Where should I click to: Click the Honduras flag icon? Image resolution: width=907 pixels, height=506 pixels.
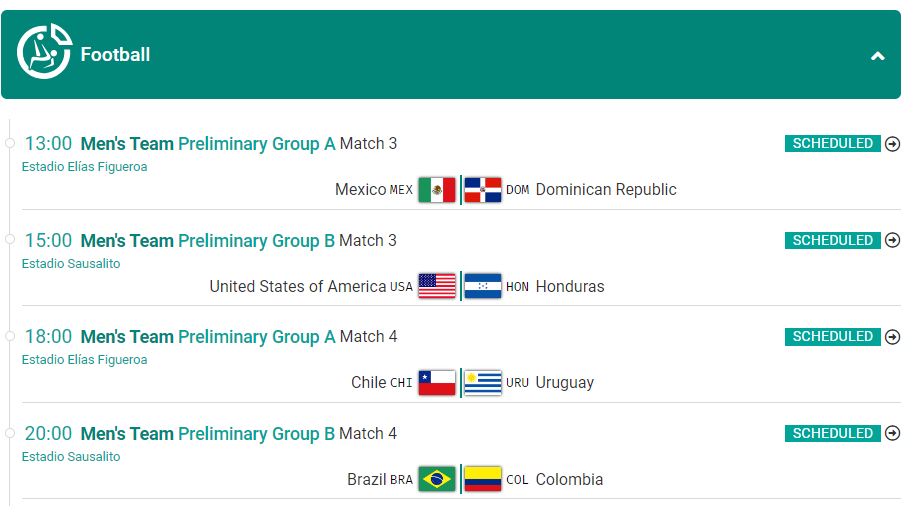[x=483, y=286]
